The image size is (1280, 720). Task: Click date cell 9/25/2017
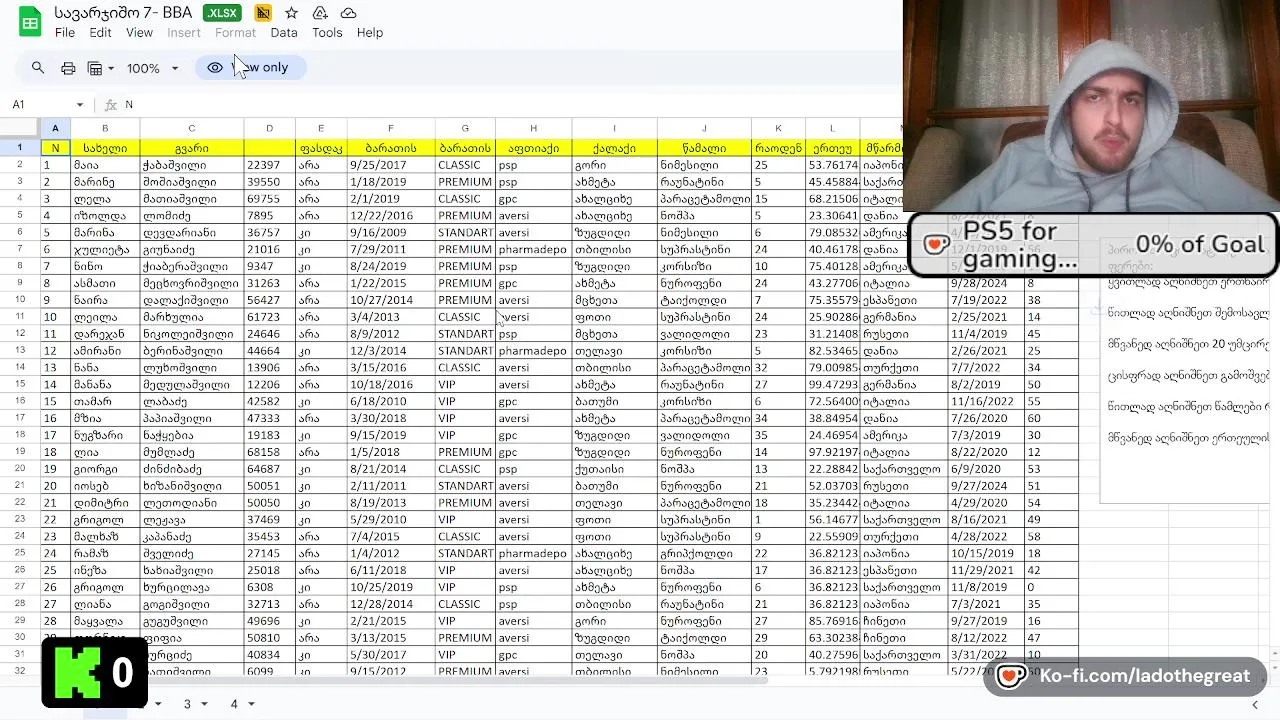coord(391,165)
